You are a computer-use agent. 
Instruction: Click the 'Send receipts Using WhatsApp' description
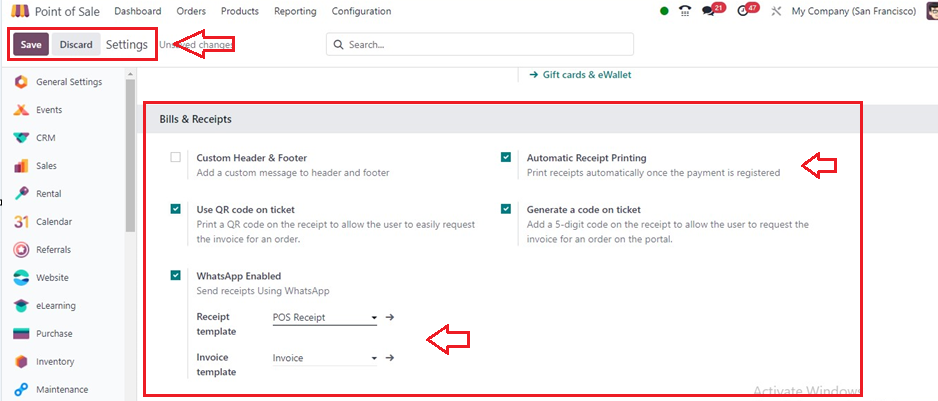tap(263, 291)
